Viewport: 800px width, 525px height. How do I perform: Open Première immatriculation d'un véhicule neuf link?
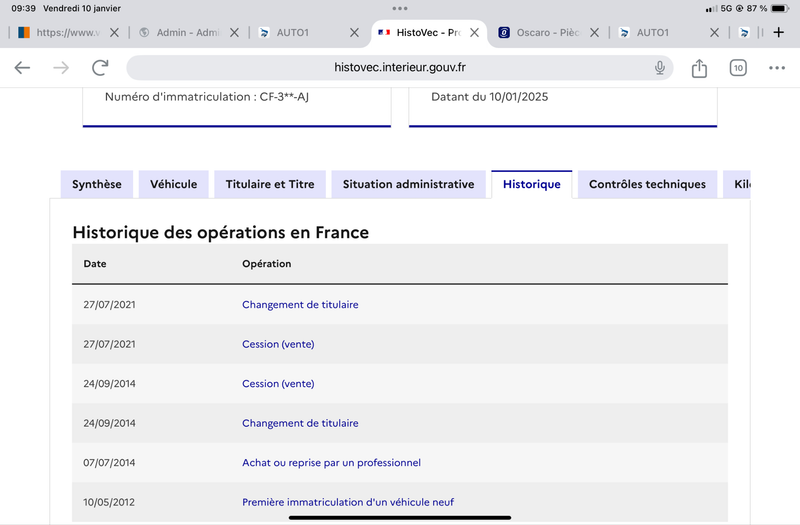pos(348,502)
